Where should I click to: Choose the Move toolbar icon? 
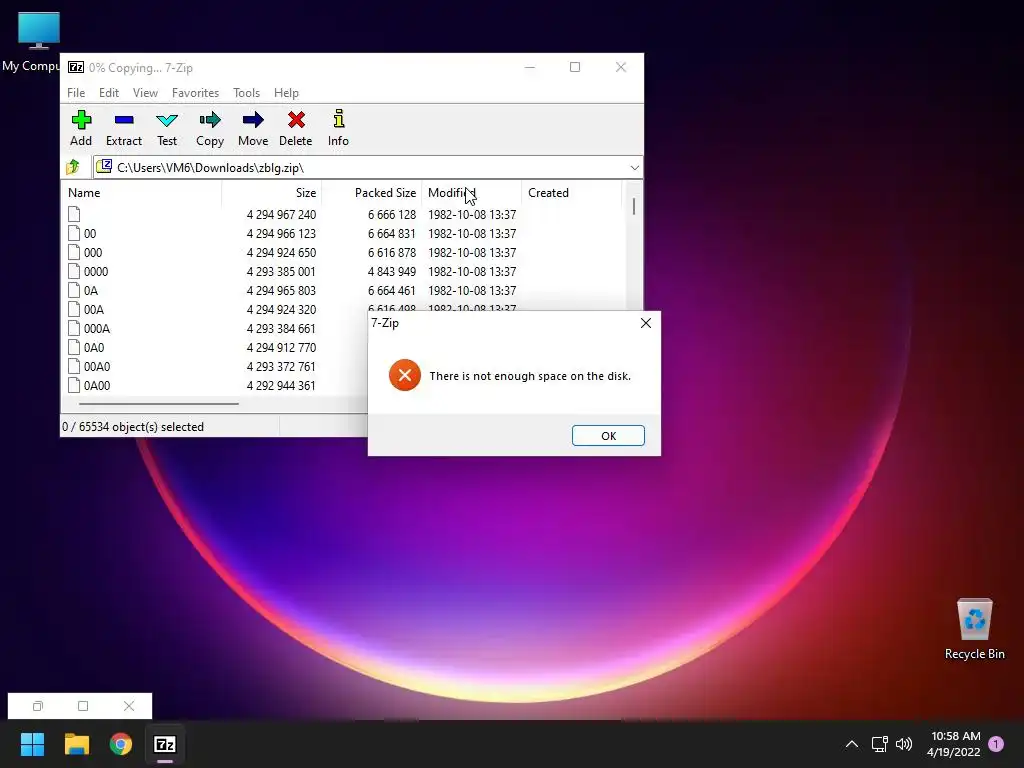253,120
